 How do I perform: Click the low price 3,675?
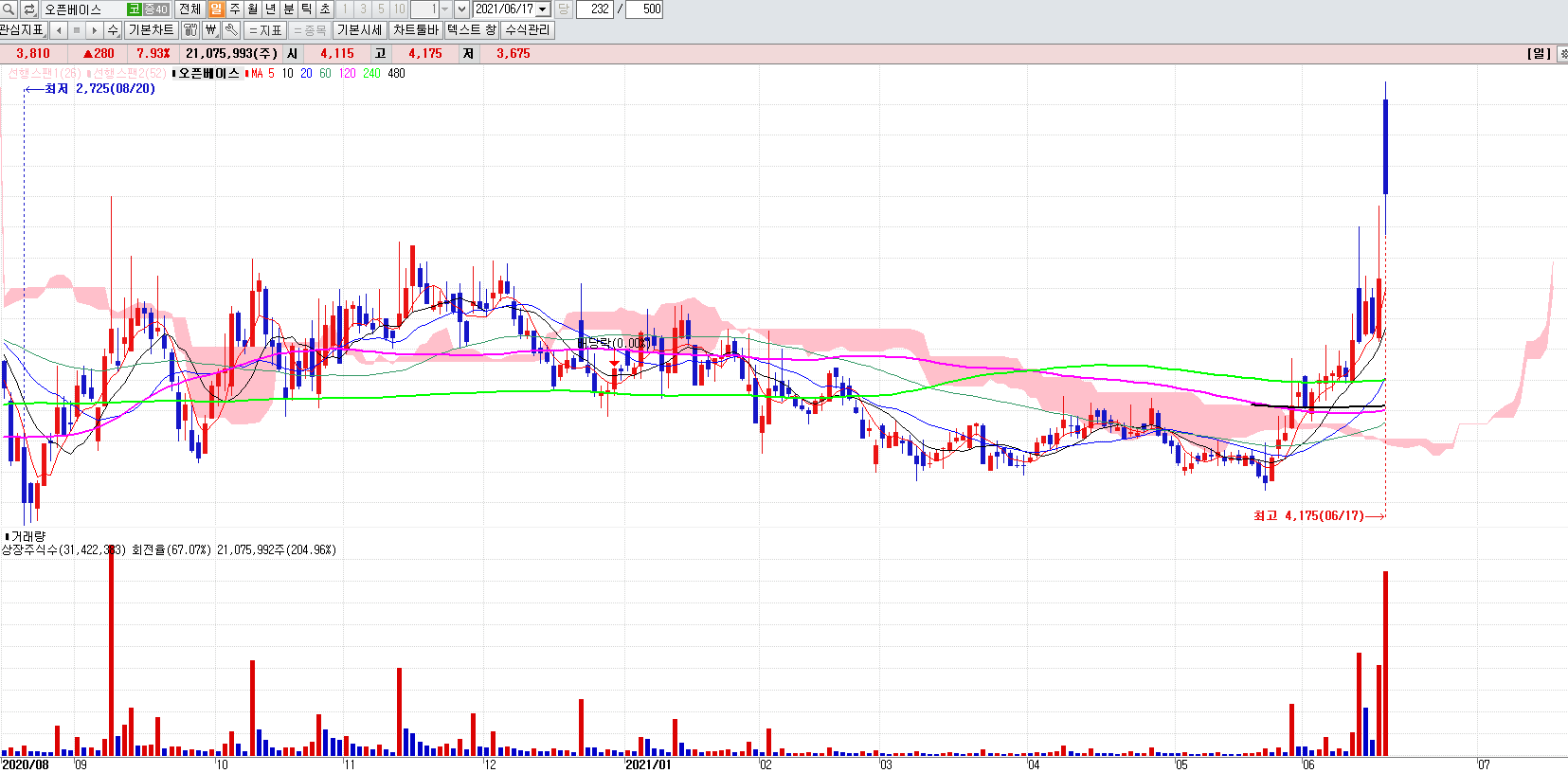[x=514, y=54]
